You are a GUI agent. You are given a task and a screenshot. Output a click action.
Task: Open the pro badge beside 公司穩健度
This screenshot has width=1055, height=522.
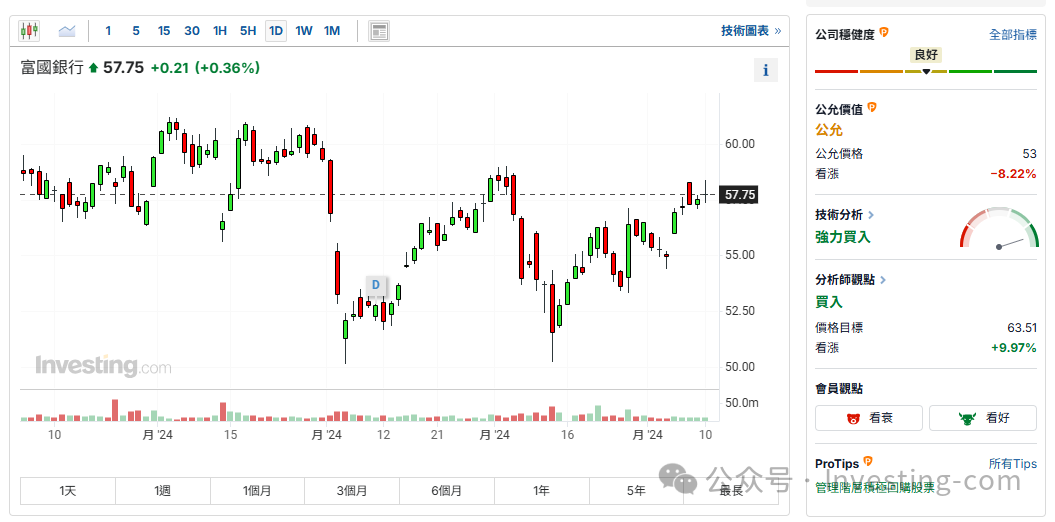pyautogui.click(x=884, y=32)
